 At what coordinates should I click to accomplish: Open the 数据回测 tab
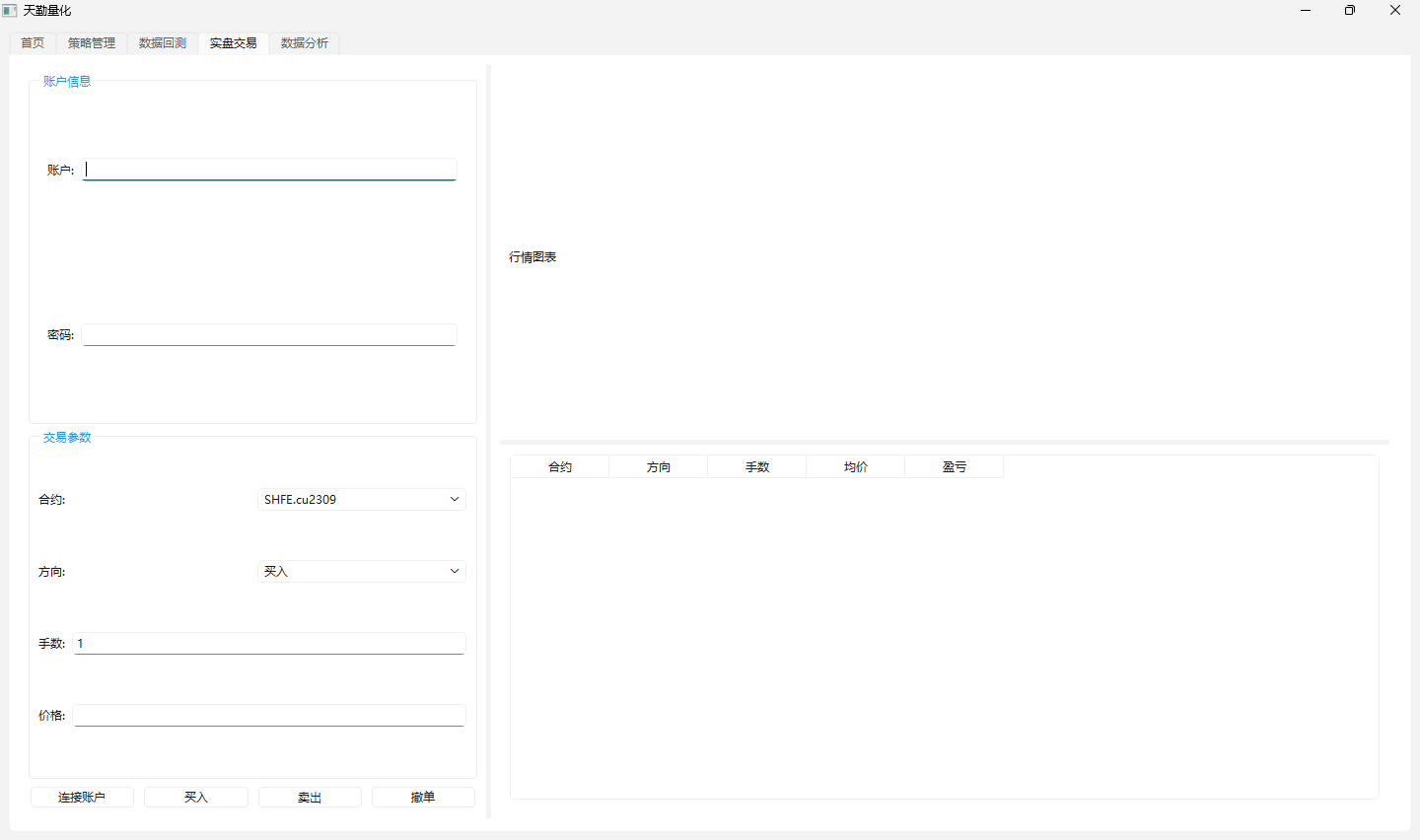click(x=163, y=43)
